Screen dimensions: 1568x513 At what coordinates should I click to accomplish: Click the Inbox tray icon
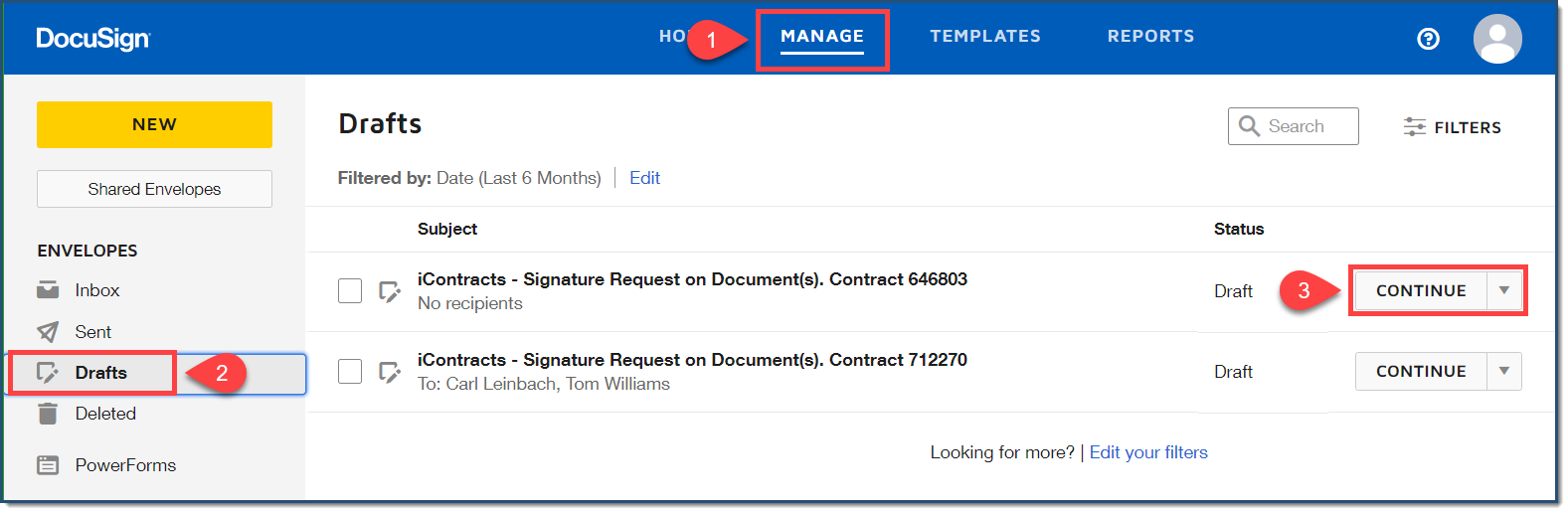(48, 290)
